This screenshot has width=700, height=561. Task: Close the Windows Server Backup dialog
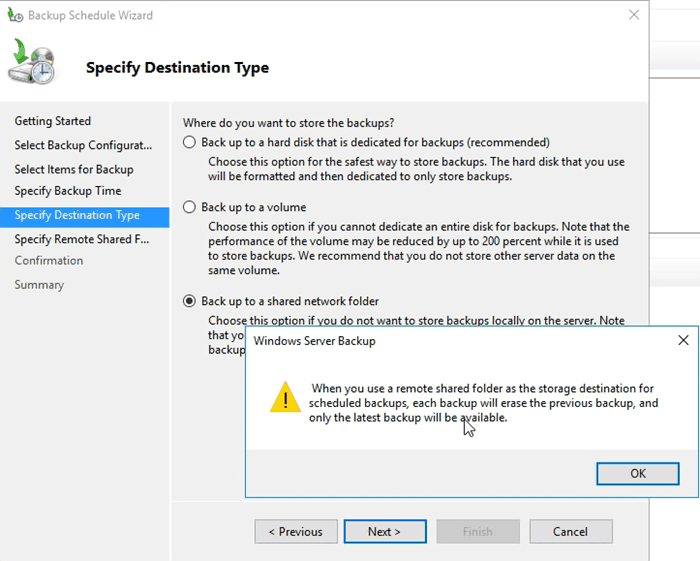[683, 340]
